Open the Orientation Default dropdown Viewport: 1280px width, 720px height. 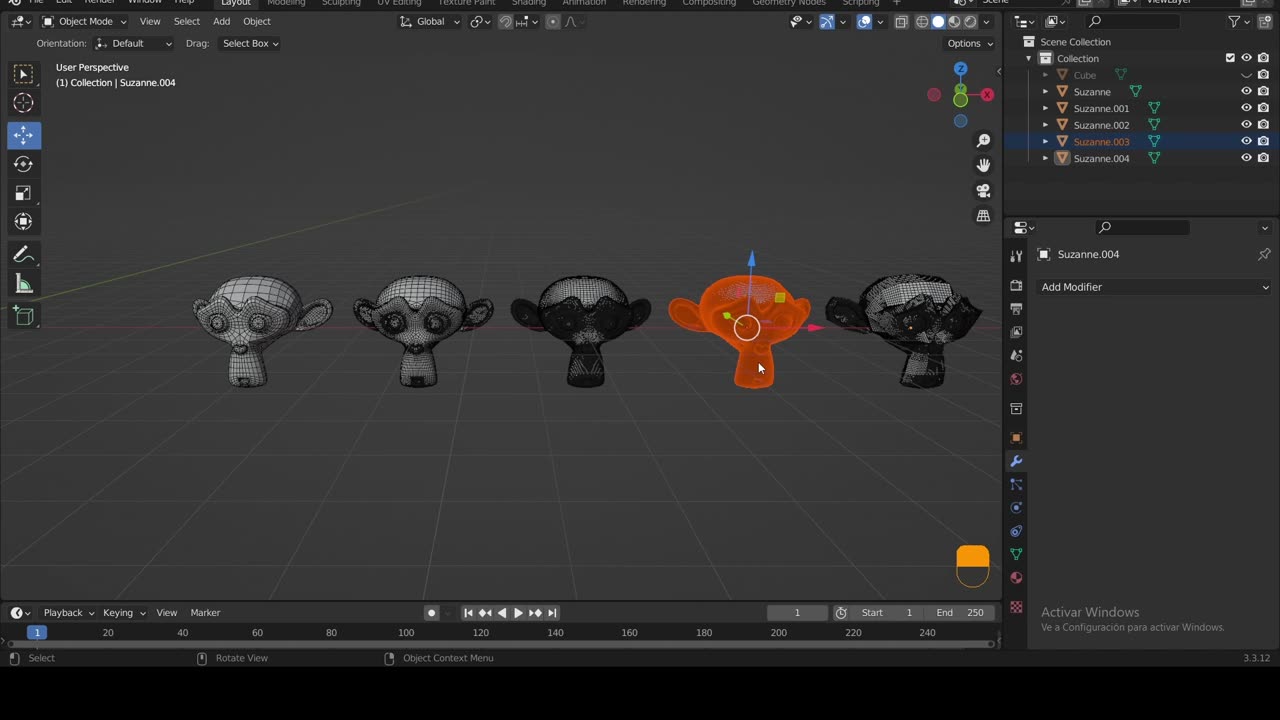[x=134, y=43]
